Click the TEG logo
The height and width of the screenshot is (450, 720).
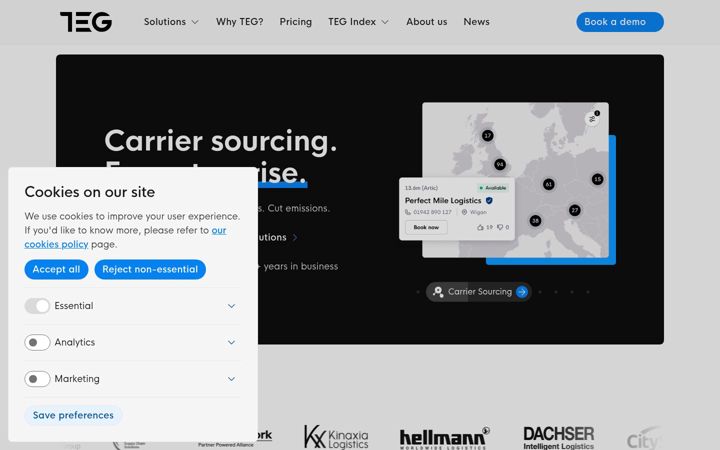tap(86, 22)
